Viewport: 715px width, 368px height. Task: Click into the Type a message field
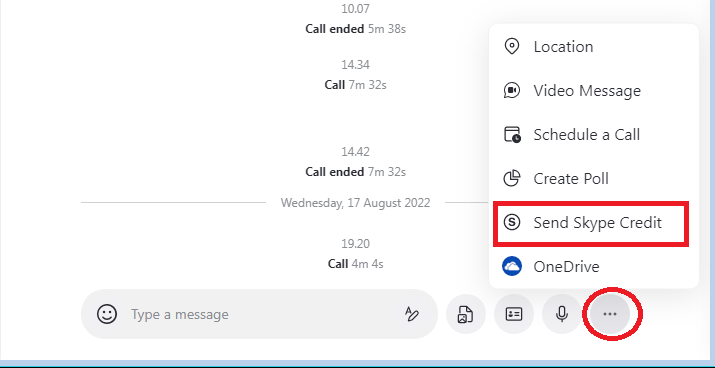260,314
